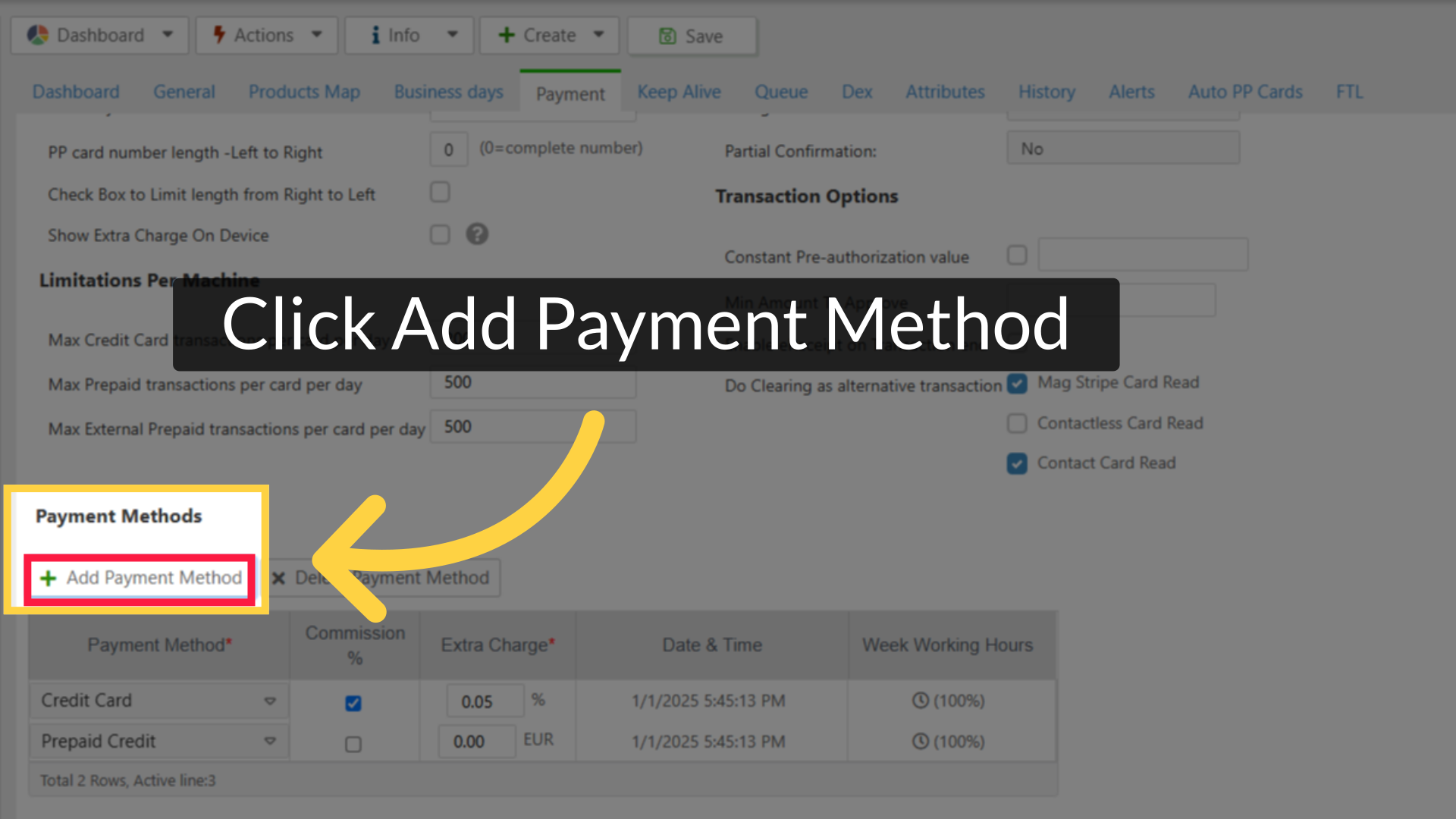Viewport: 1456px width, 819px height.
Task: Click the Extra Charge column header
Action: [x=497, y=645]
